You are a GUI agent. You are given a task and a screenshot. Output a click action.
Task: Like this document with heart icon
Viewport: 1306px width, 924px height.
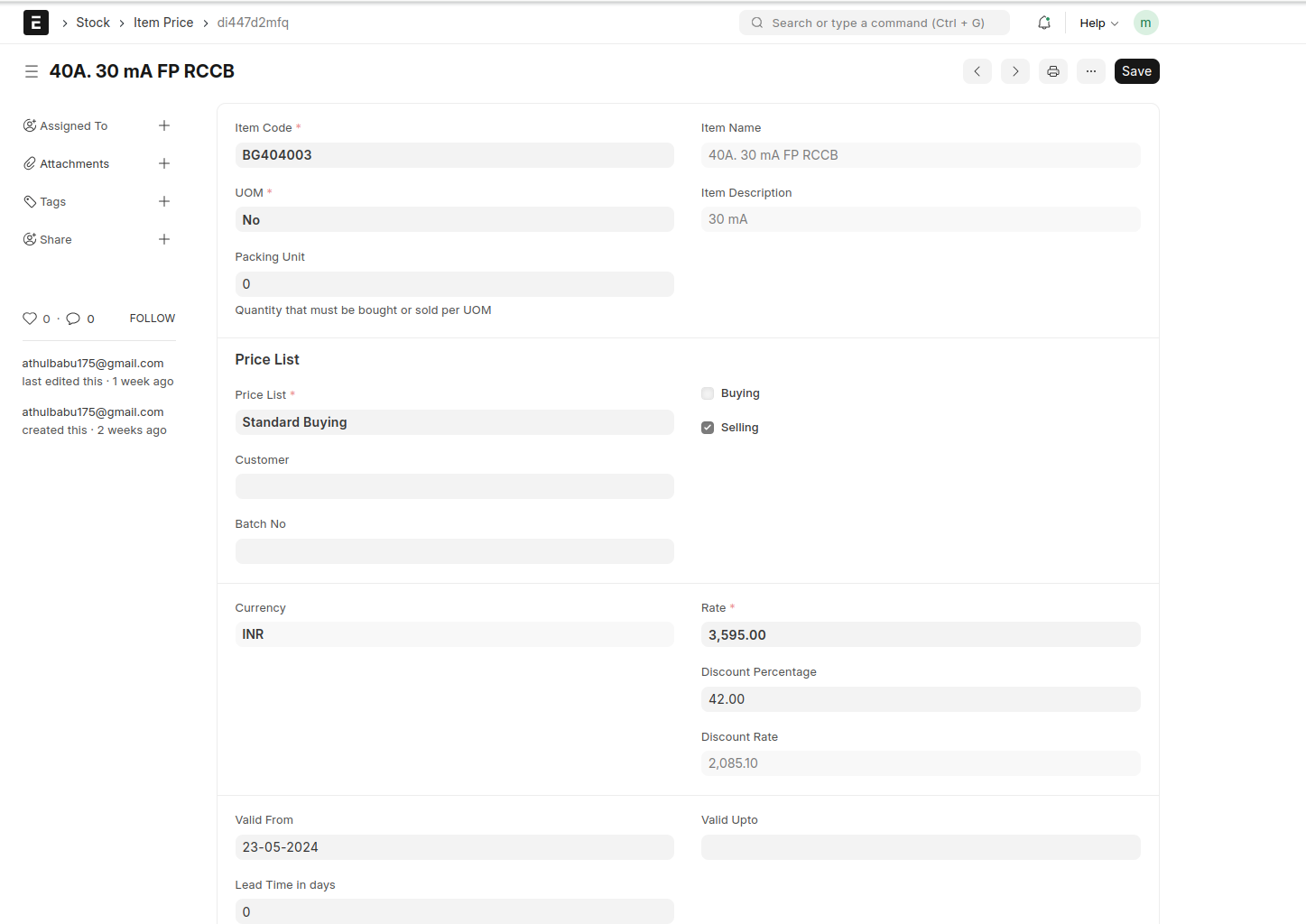click(30, 319)
